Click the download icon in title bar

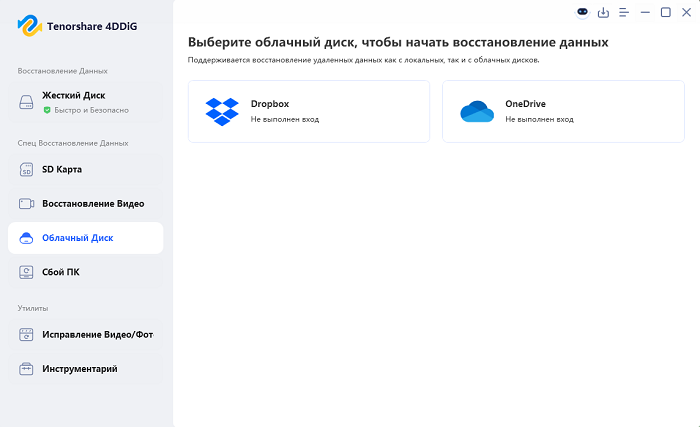coord(603,13)
